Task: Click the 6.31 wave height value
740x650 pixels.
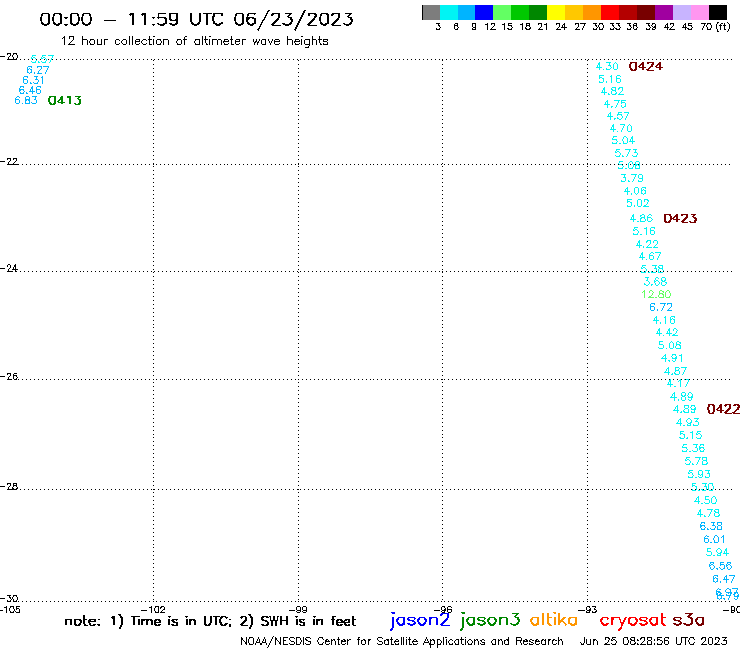Action: click(x=34, y=80)
